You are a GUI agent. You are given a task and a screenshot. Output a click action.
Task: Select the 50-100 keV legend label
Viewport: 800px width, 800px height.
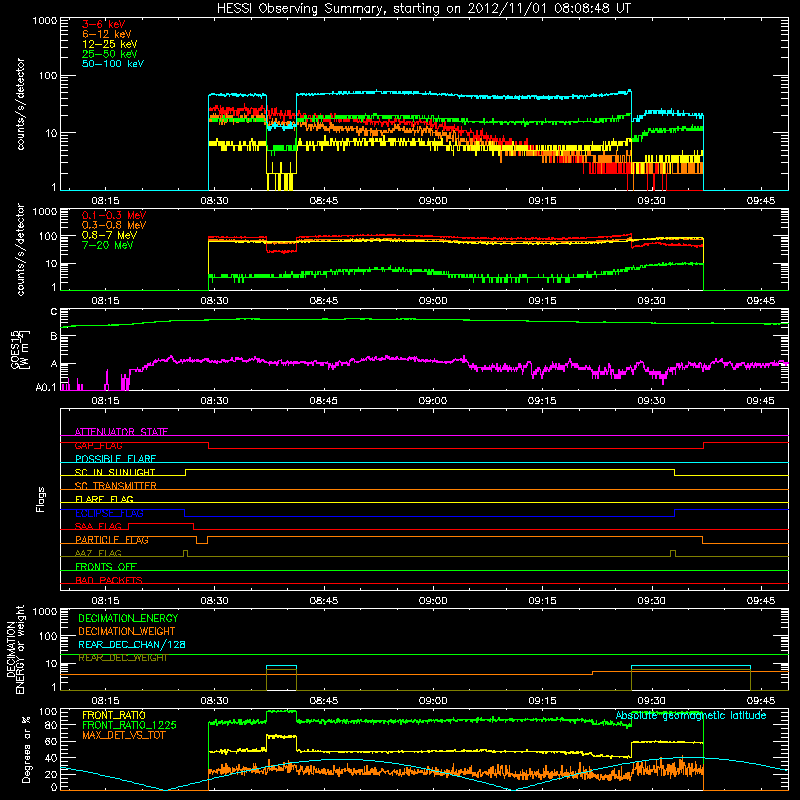pos(113,64)
